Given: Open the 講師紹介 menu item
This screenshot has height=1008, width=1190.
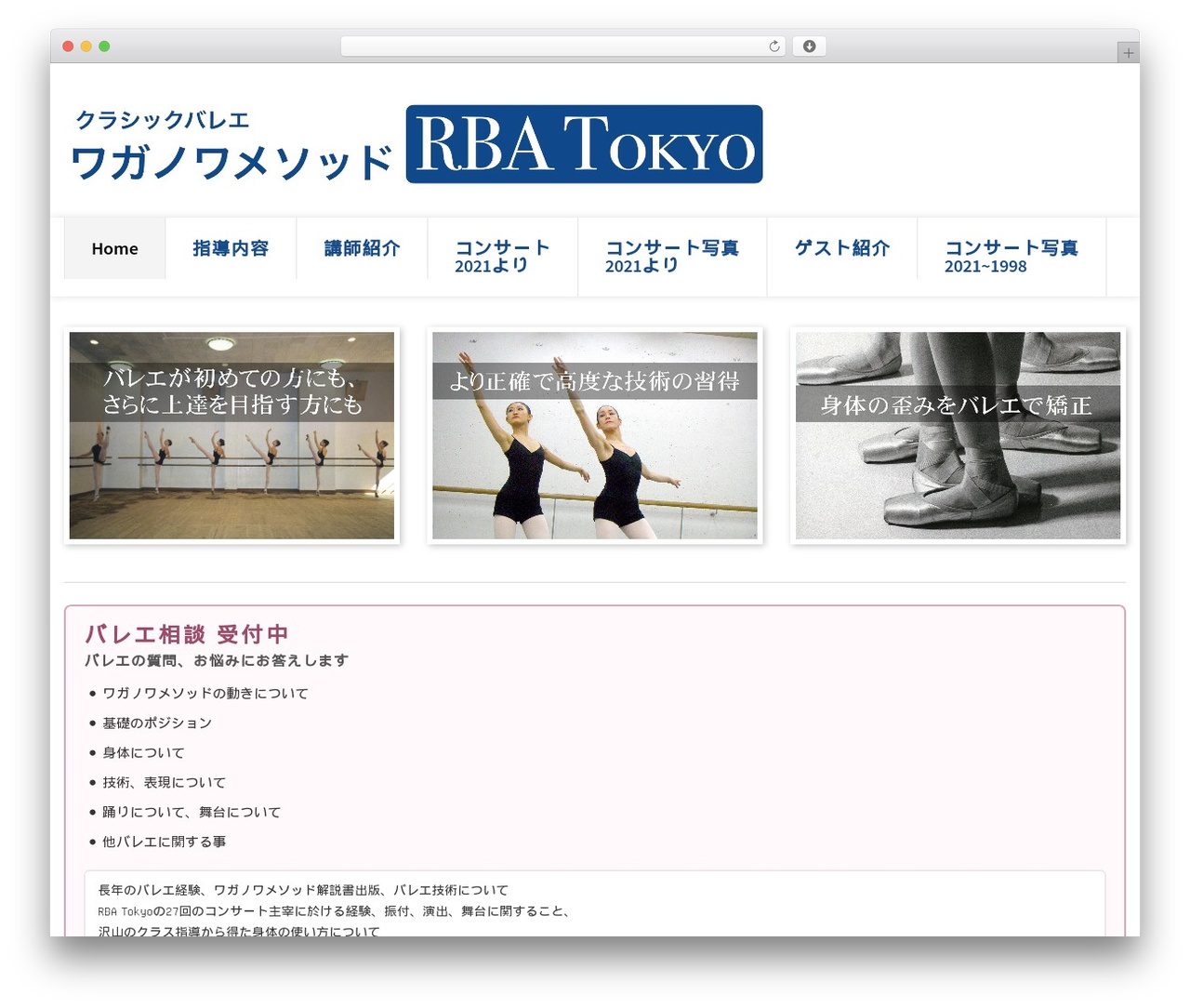Looking at the screenshot, I should coord(362,248).
